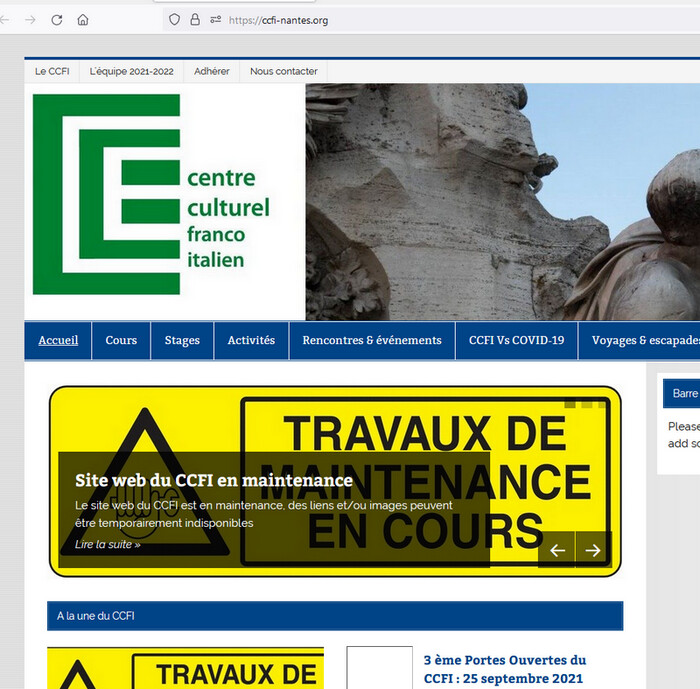Select the Activités navigation tab
Image resolution: width=700 pixels, height=689 pixels.
(251, 340)
